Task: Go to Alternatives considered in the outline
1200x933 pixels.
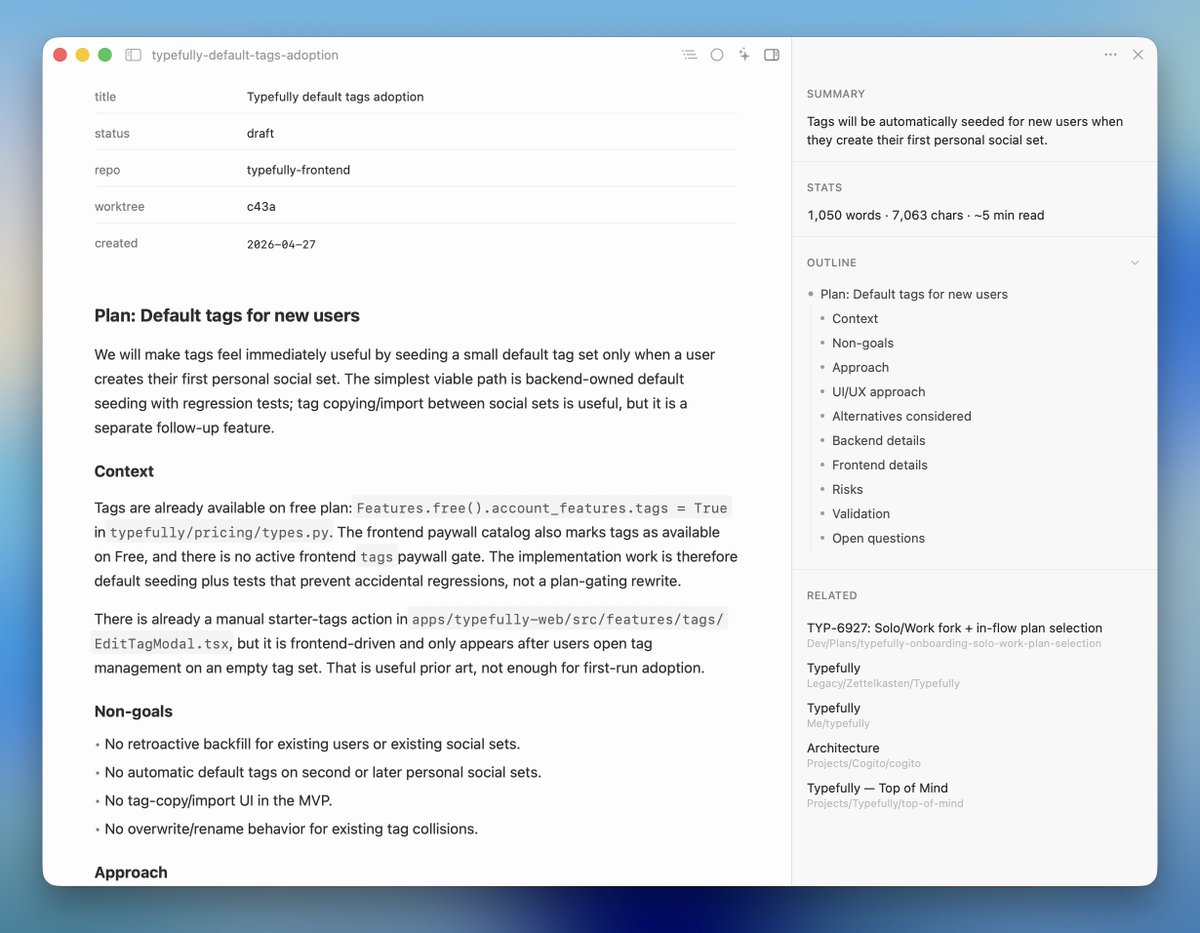Action: (902, 416)
